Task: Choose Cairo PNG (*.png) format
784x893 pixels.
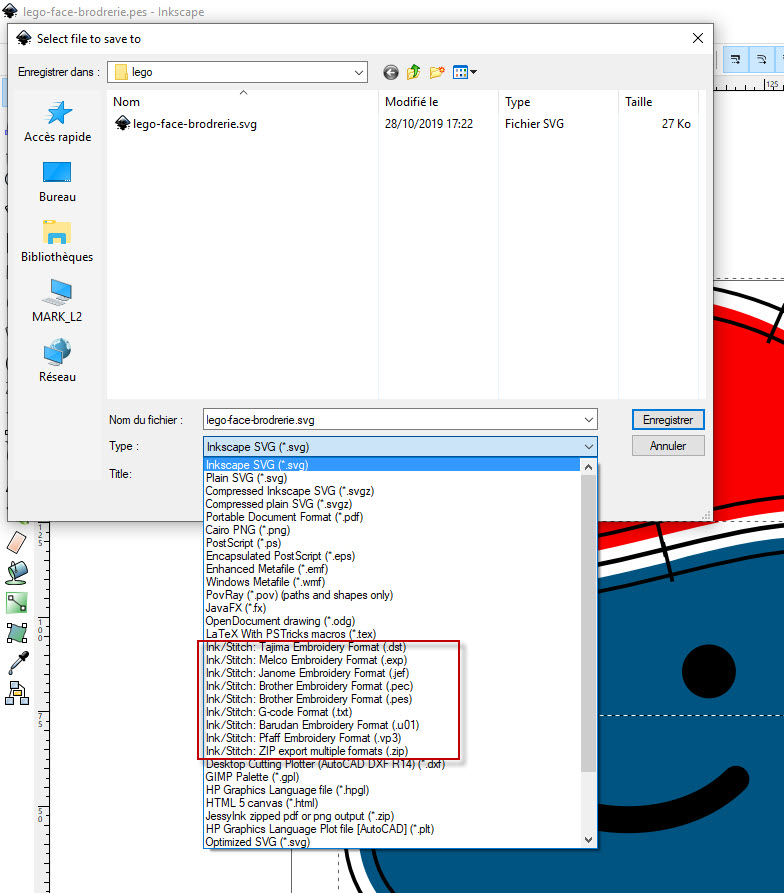Action: [392, 530]
